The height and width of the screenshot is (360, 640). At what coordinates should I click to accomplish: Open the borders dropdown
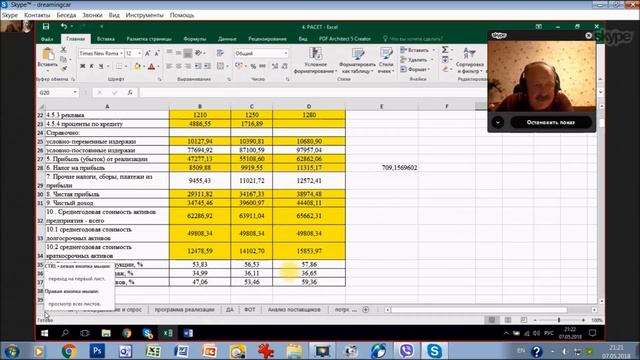pyautogui.click(x=125, y=67)
